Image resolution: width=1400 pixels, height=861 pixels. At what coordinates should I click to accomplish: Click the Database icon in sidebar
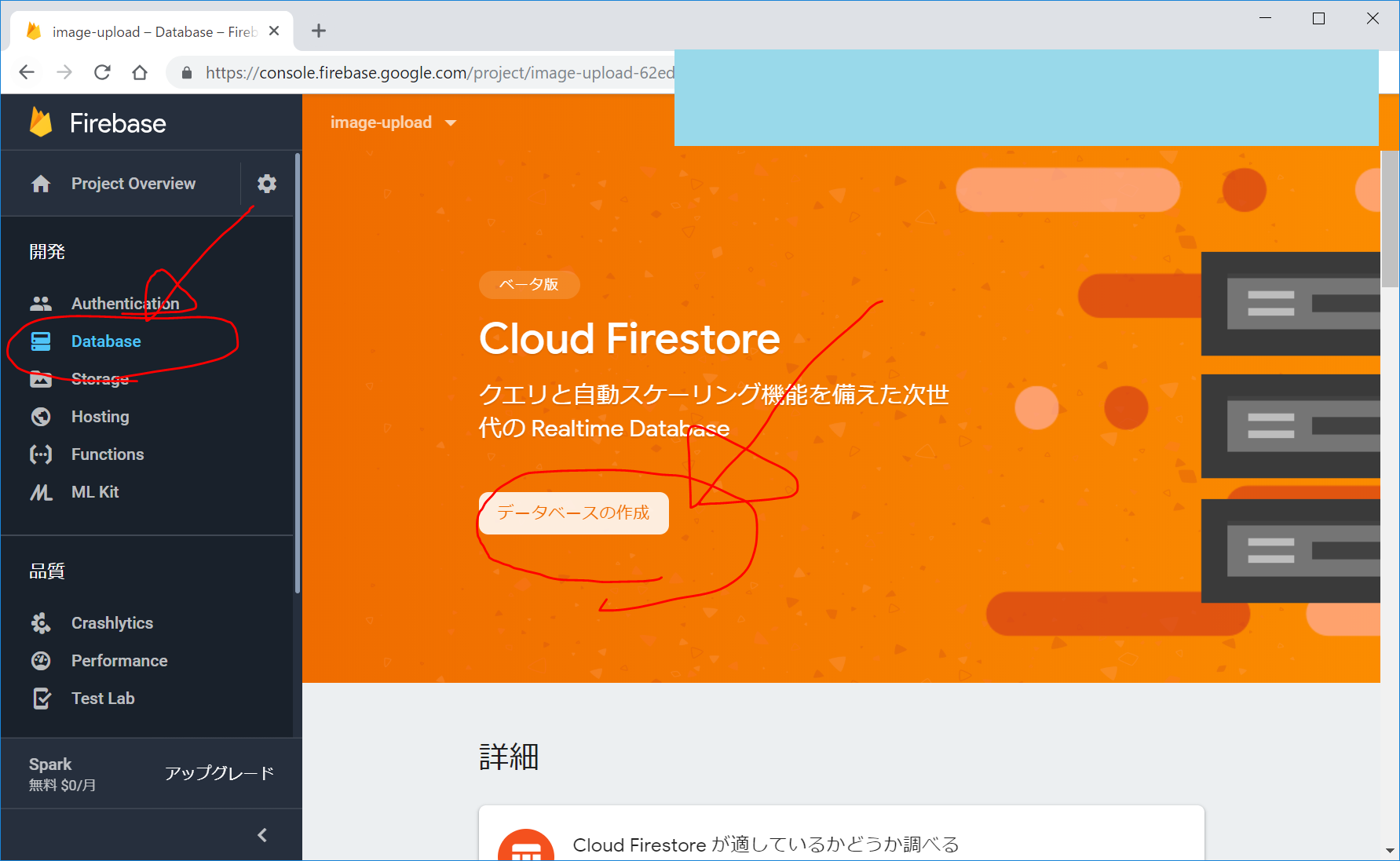[x=41, y=341]
